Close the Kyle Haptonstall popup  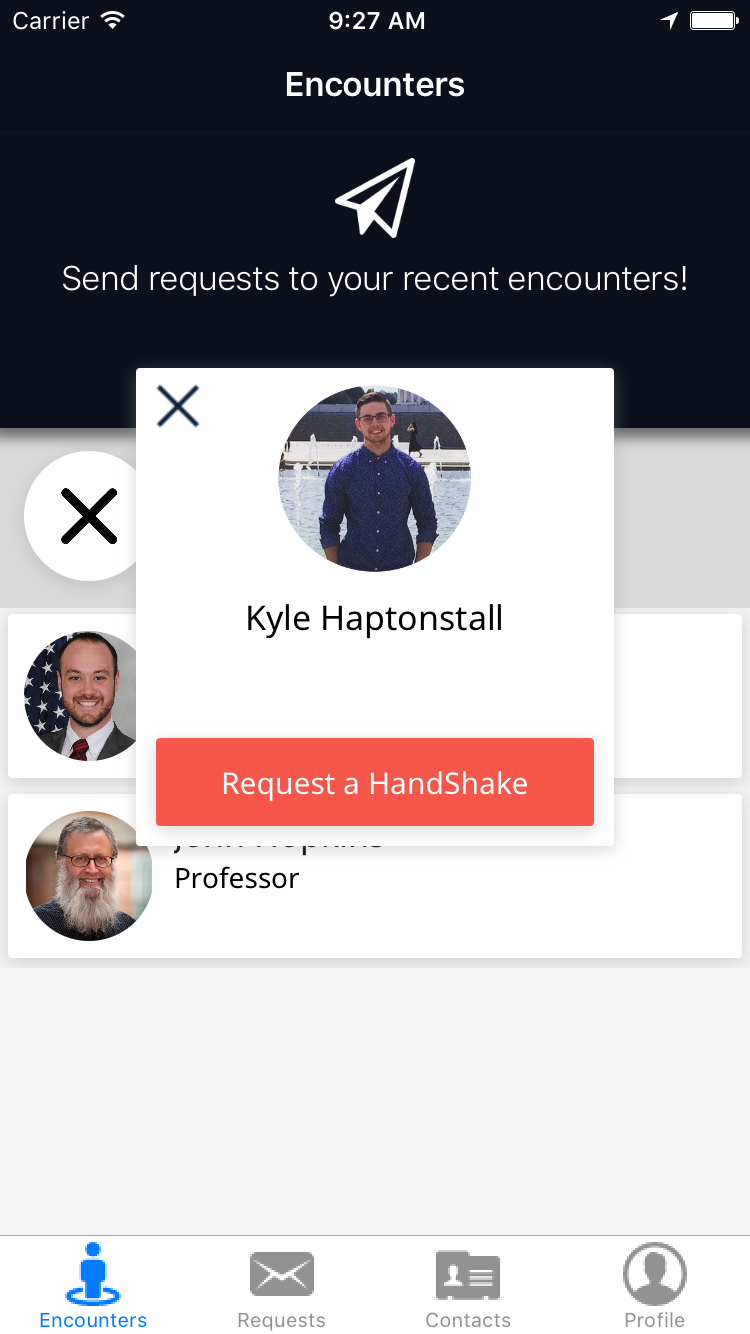coord(178,406)
